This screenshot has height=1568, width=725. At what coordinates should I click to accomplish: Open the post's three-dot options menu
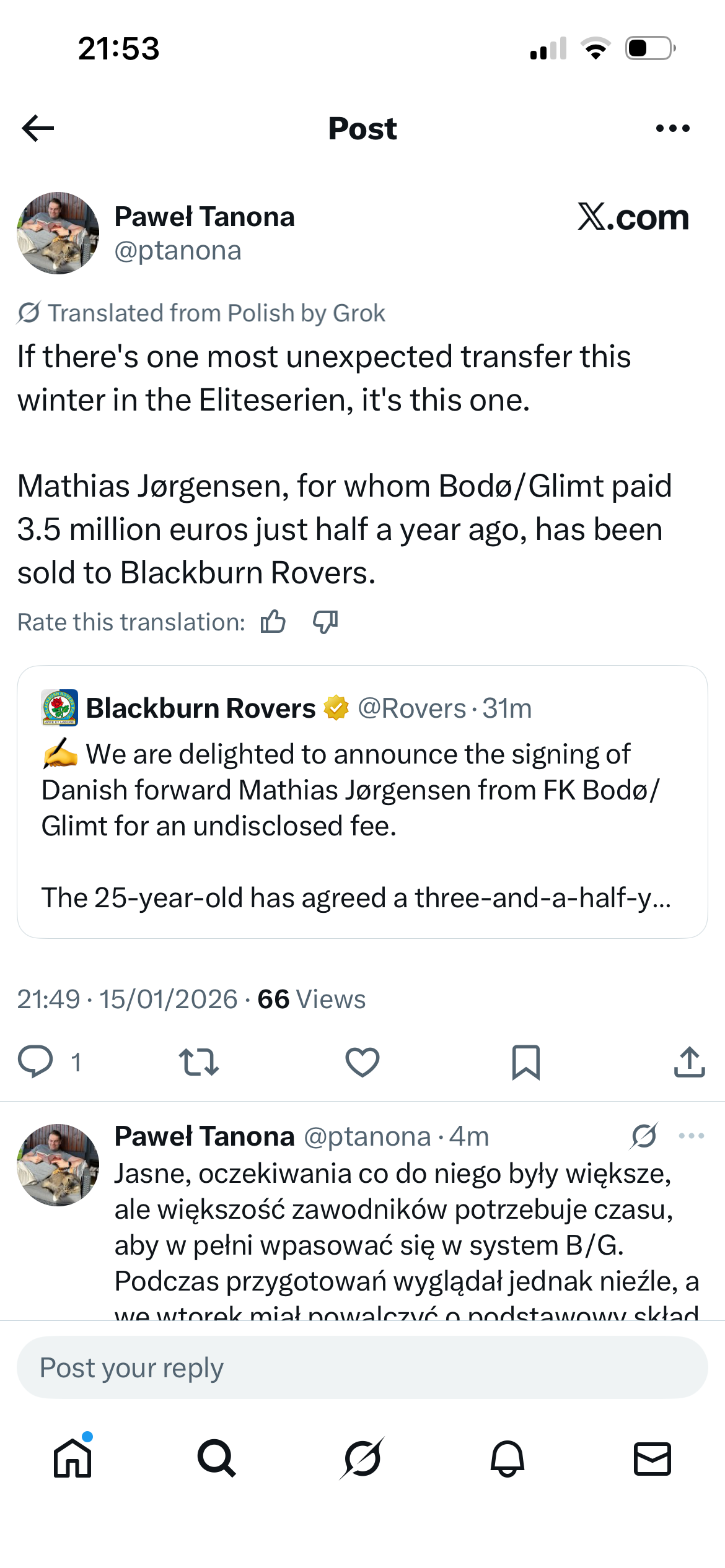click(x=672, y=129)
